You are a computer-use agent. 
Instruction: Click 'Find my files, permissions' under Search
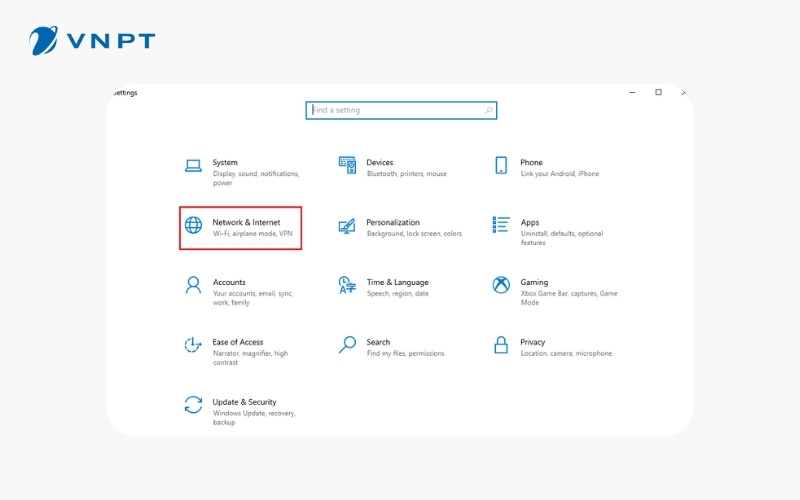pyautogui.click(x=406, y=354)
